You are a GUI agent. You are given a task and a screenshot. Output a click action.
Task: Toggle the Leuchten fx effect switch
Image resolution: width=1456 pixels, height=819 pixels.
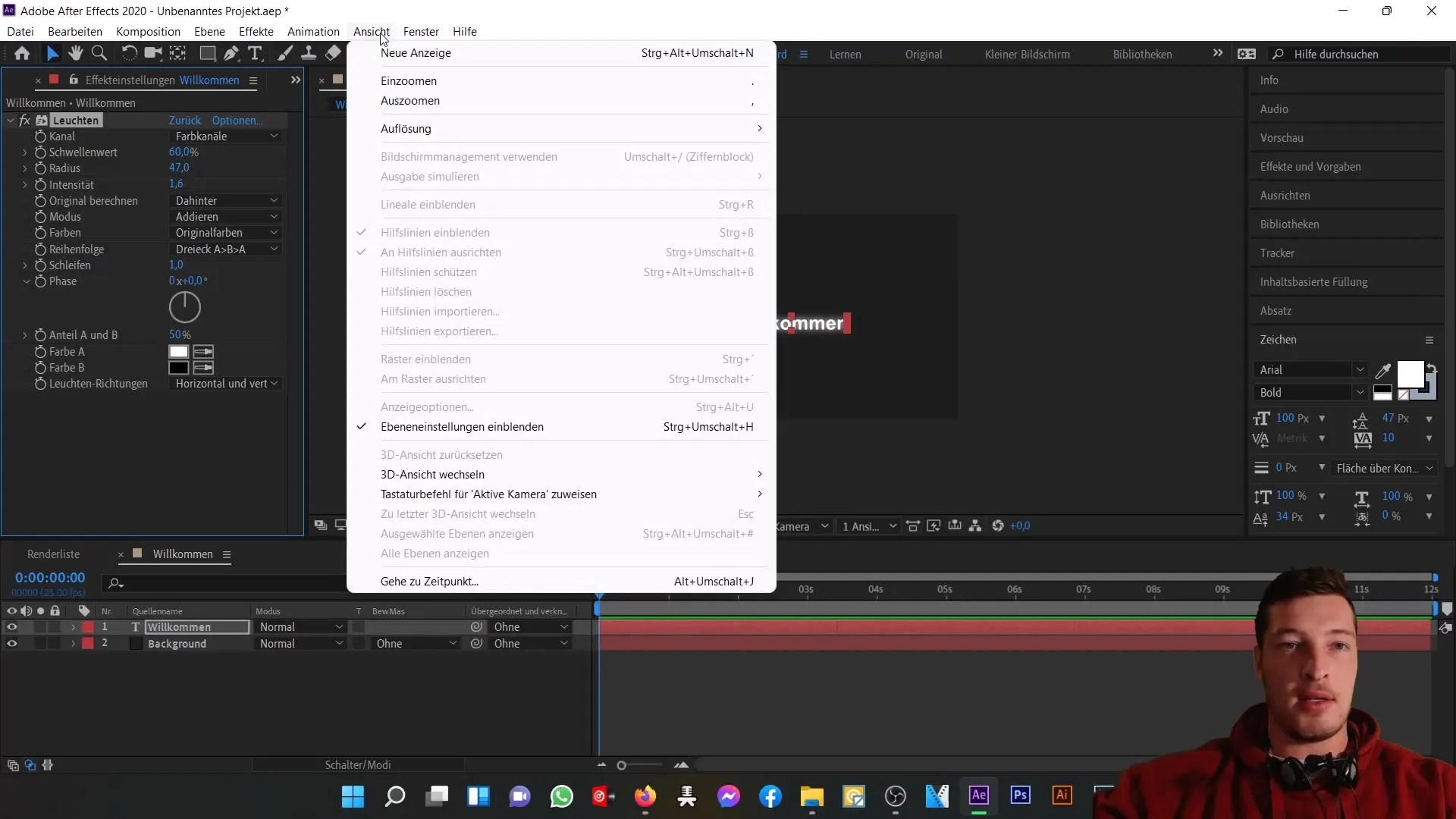[25, 121]
